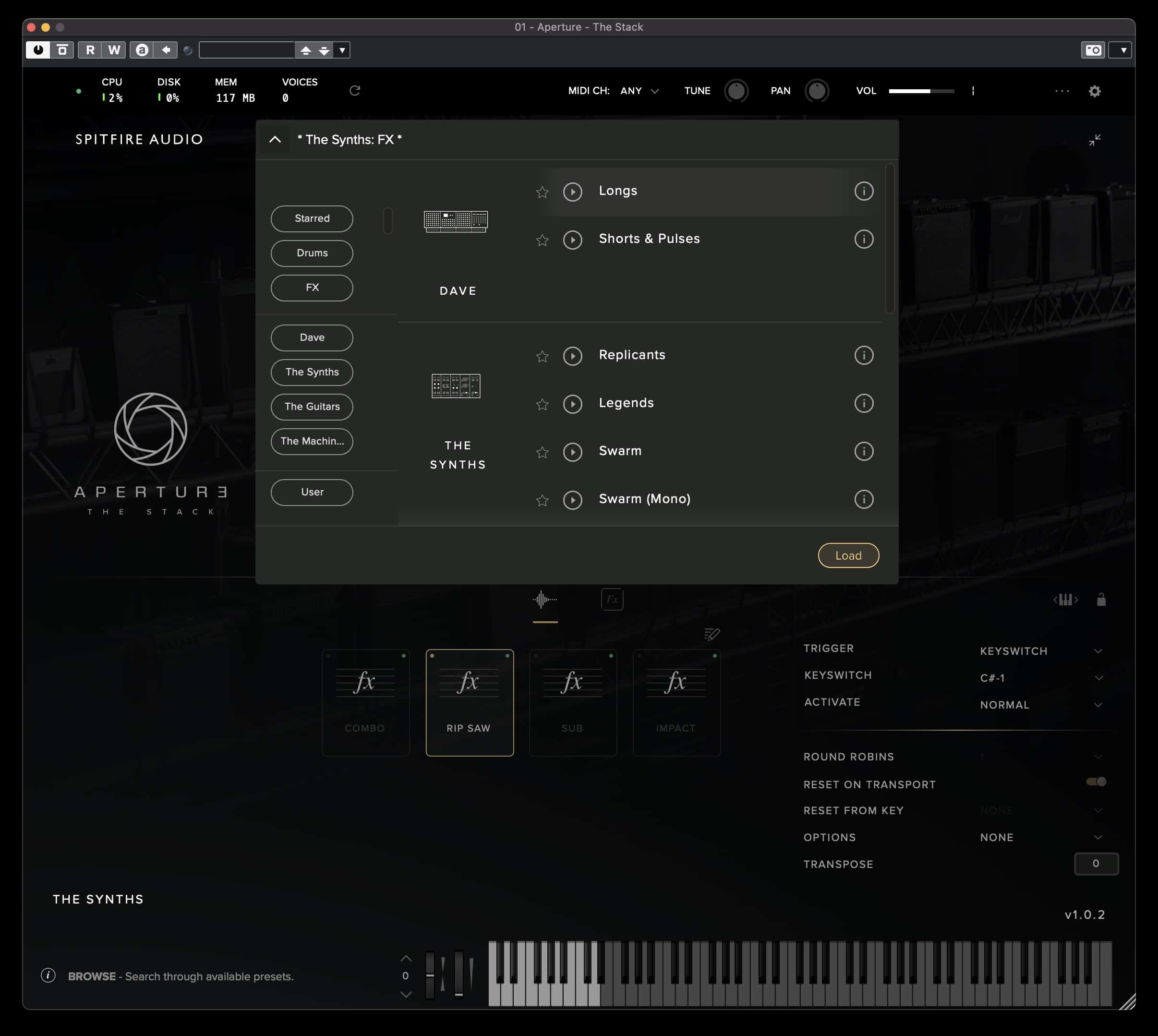Open the Reset From Key dropdown
Viewport: 1158px width, 1036px height.
click(1041, 810)
